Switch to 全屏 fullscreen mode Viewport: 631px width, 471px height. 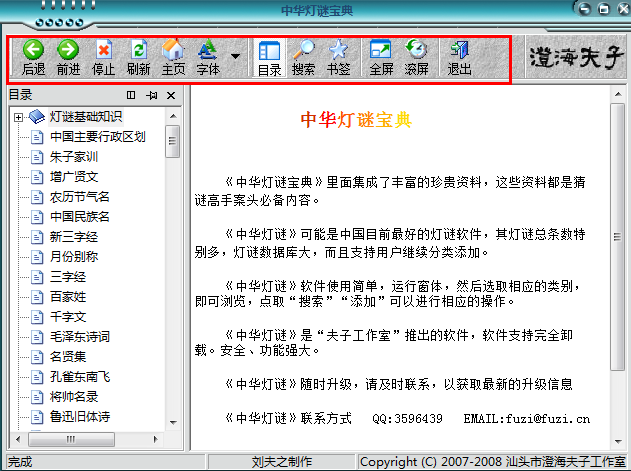(381, 58)
